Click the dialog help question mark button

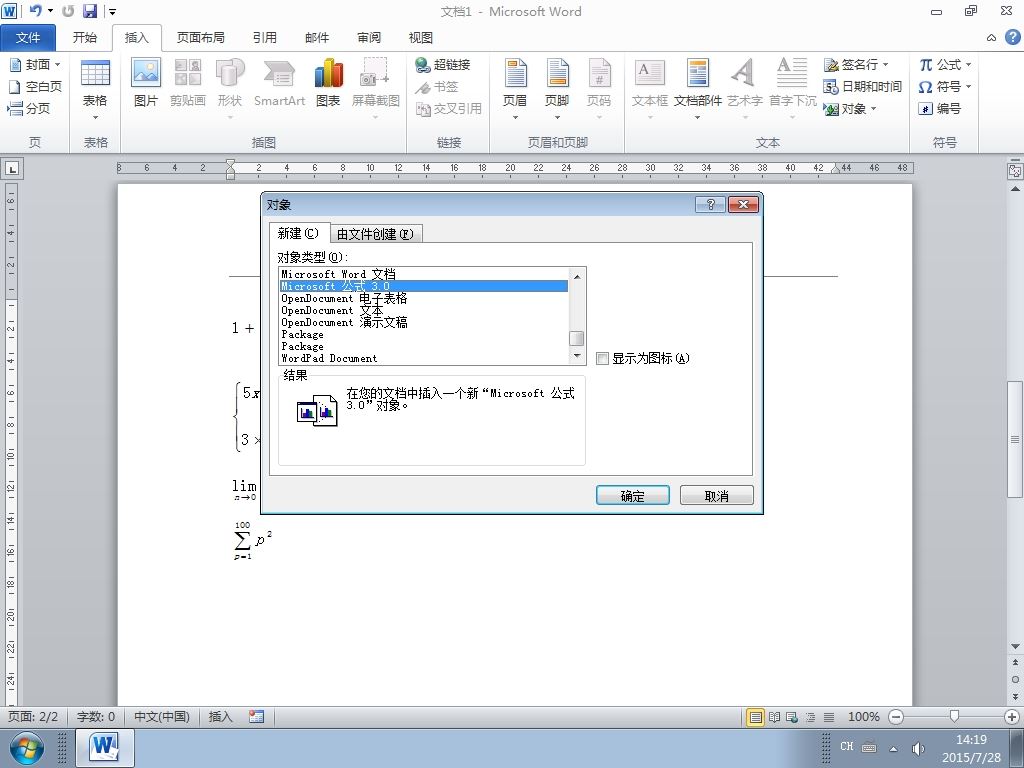coord(711,204)
